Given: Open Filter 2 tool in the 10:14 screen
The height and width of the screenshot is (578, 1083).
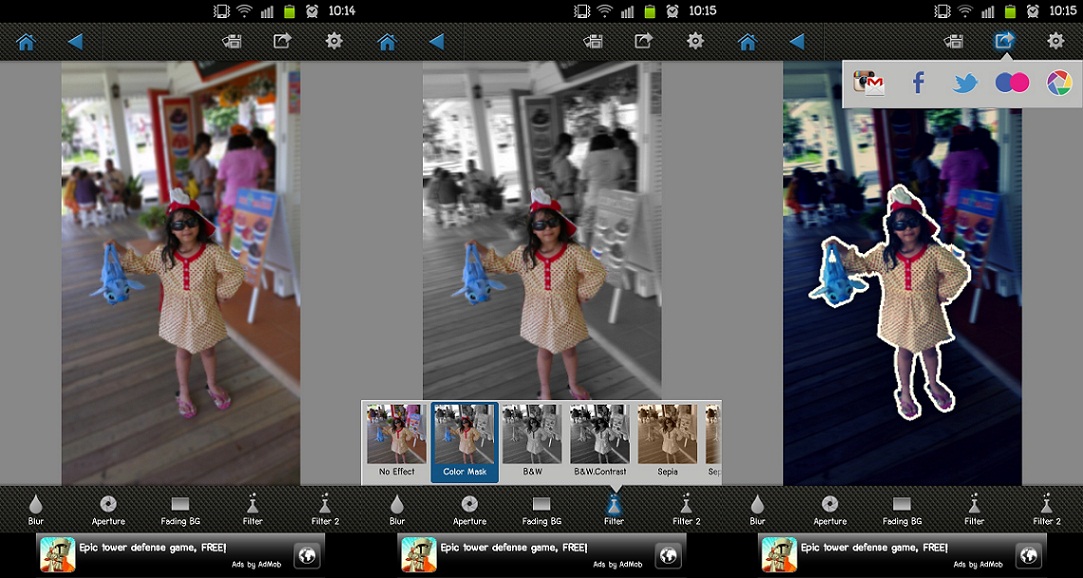Looking at the screenshot, I should 325,510.
